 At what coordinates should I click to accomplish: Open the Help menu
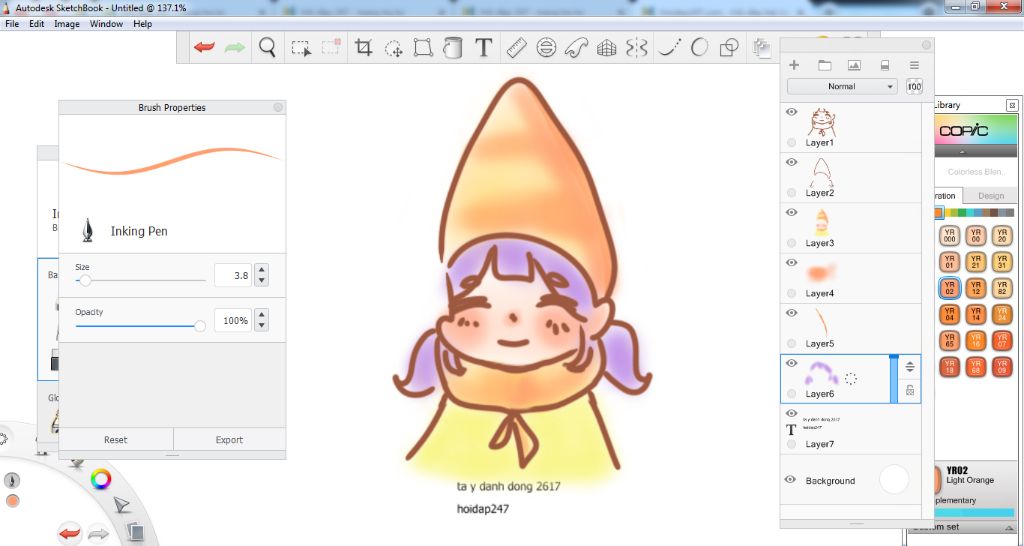[x=142, y=24]
